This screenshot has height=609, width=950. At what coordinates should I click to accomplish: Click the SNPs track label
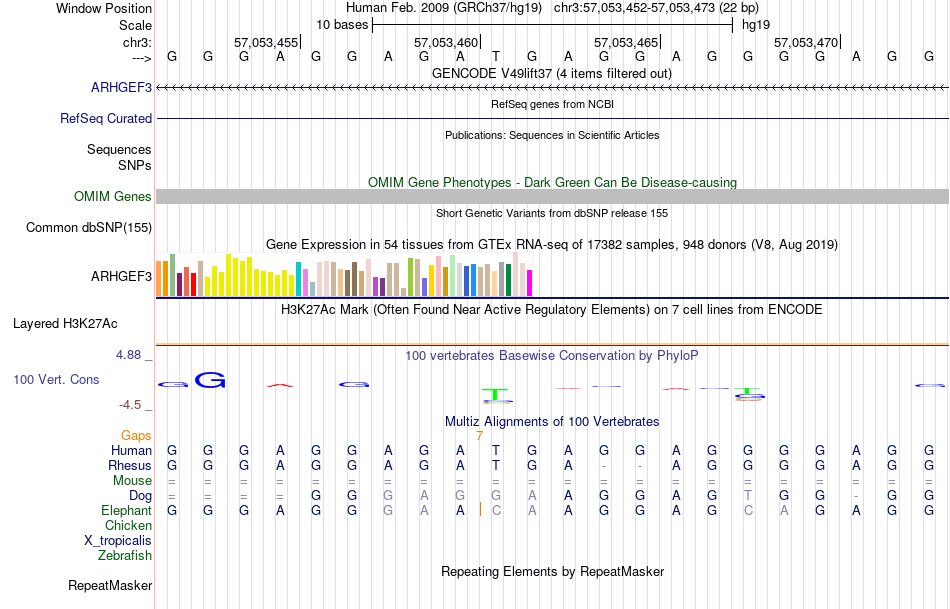pos(135,165)
